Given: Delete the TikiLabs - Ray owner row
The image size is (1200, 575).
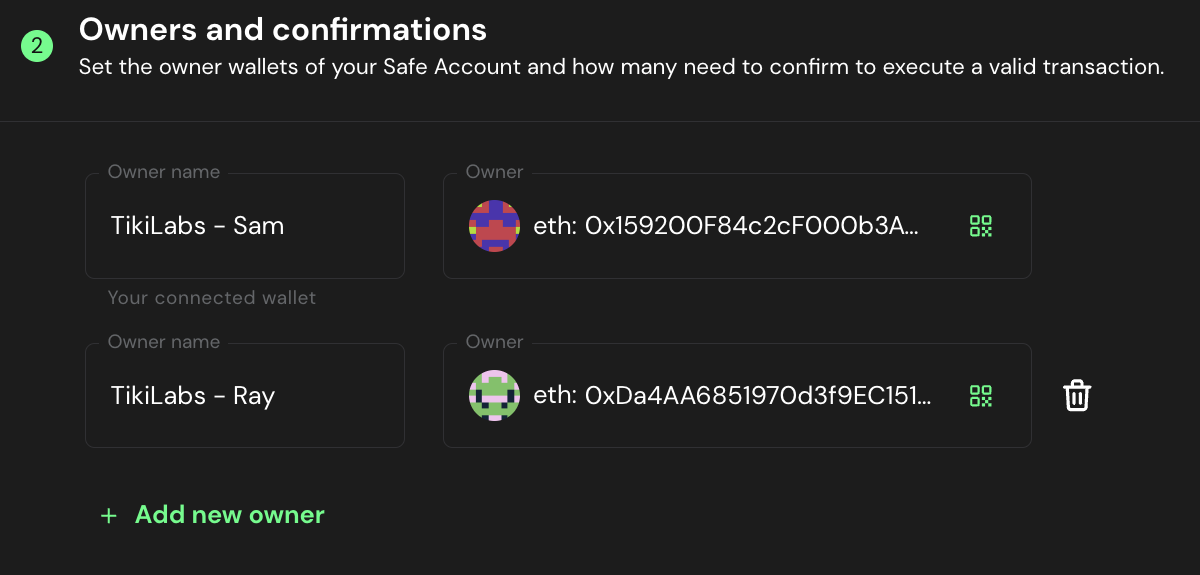Looking at the screenshot, I should click(x=1076, y=396).
